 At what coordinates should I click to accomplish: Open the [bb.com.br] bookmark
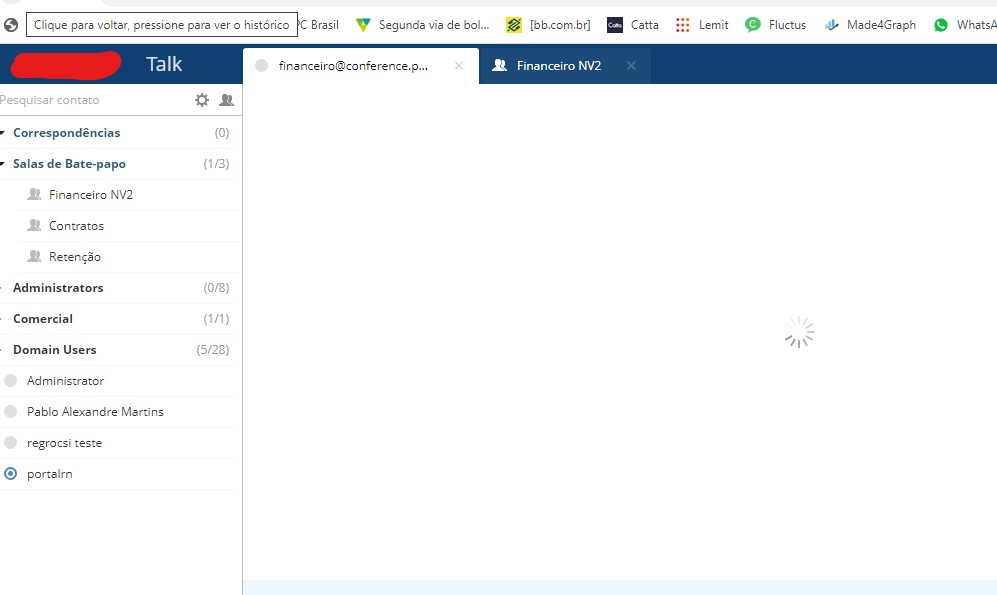pyautogui.click(x=548, y=25)
